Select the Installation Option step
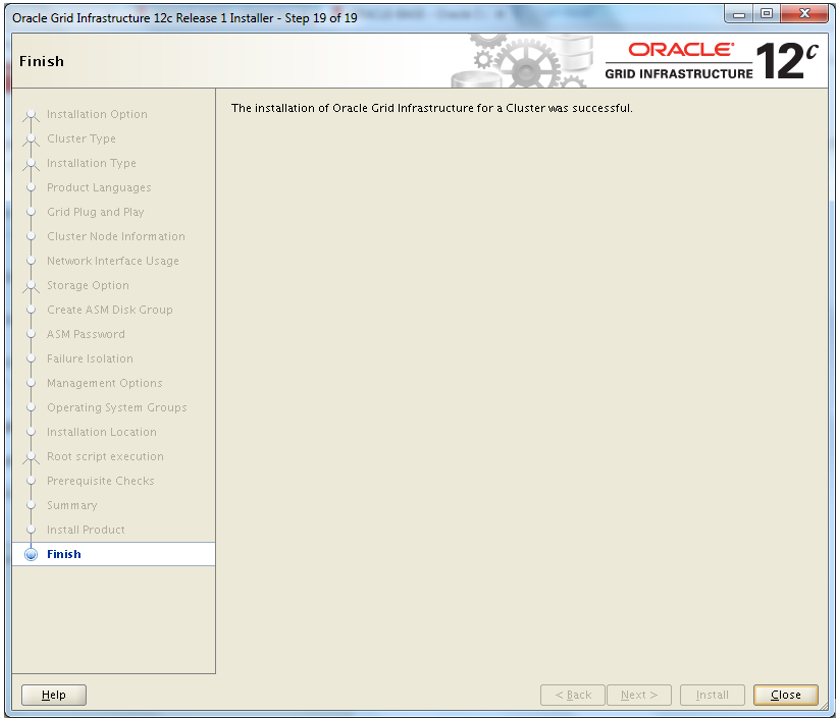The image size is (840, 719). 97,114
